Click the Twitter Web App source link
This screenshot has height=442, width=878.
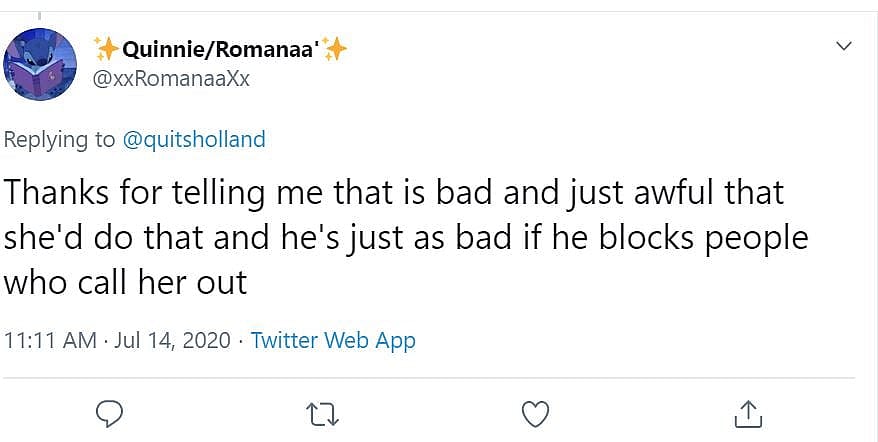tap(333, 340)
